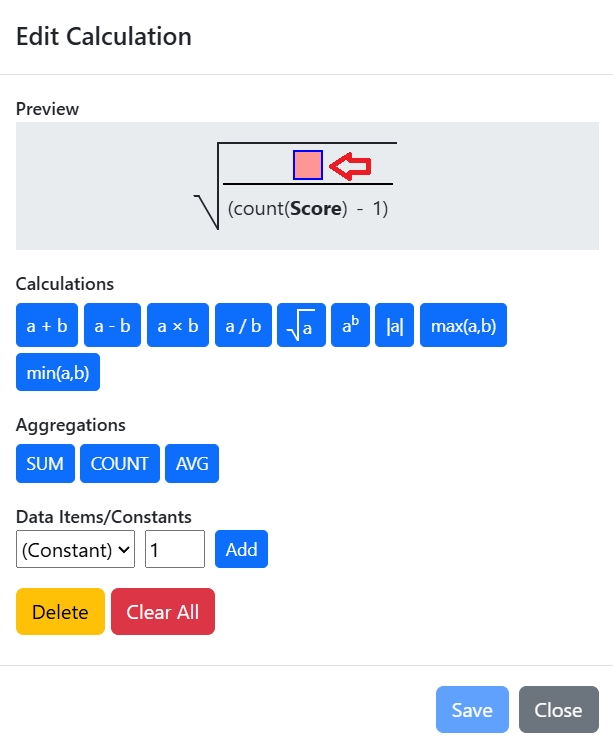
Task: Insert the square root operation
Action: tap(301, 325)
